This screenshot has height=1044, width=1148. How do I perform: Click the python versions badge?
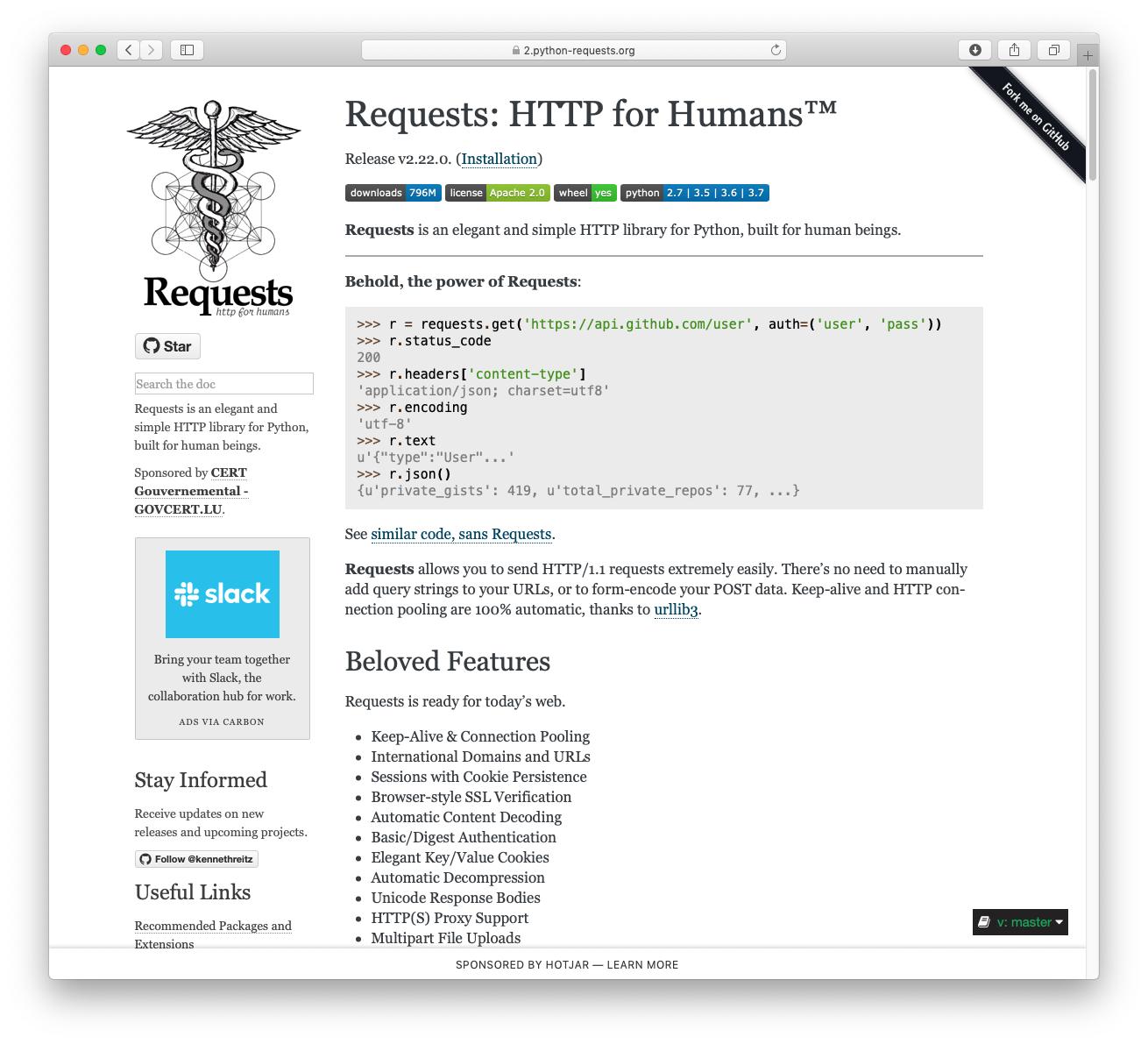(695, 193)
